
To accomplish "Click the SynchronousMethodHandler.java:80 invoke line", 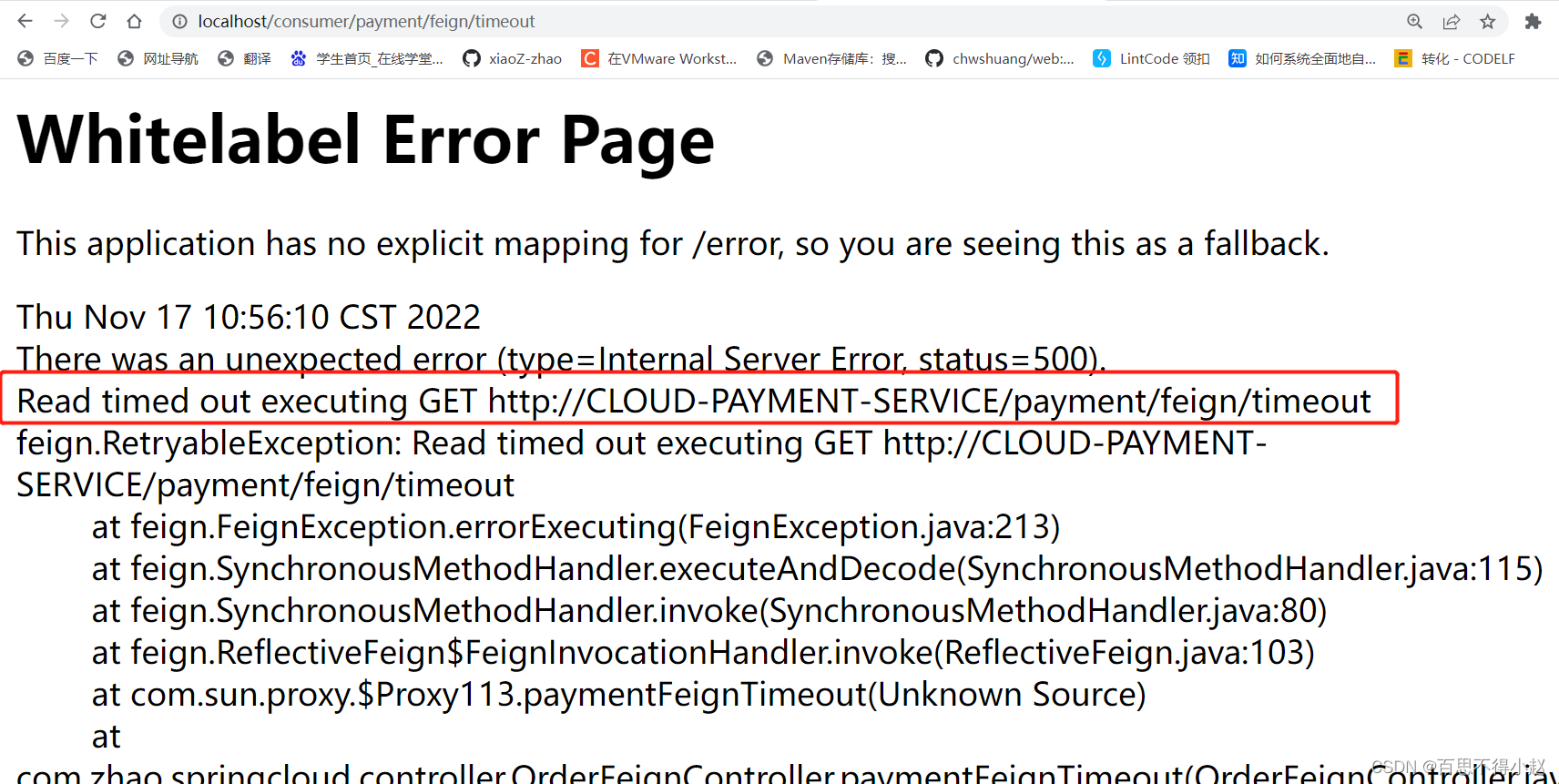I will click(x=709, y=611).
